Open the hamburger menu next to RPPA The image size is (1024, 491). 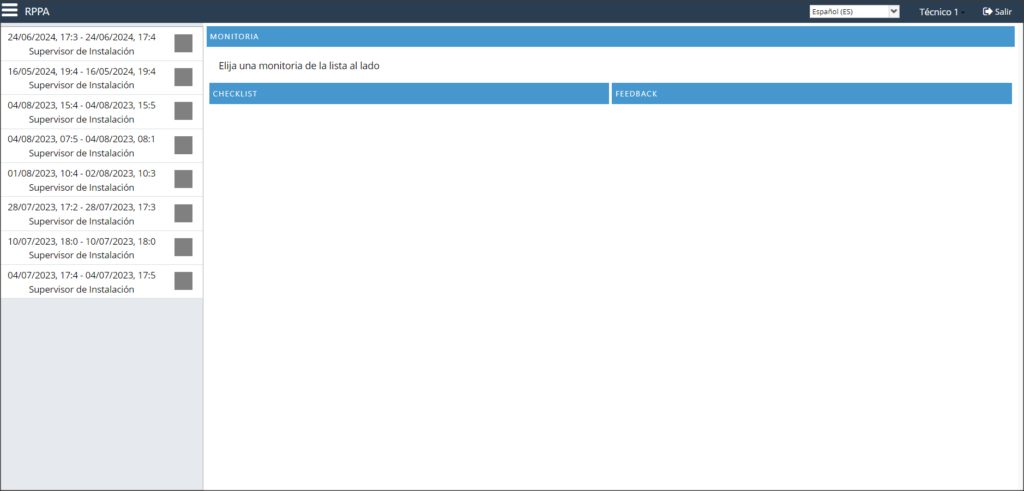tap(10, 11)
